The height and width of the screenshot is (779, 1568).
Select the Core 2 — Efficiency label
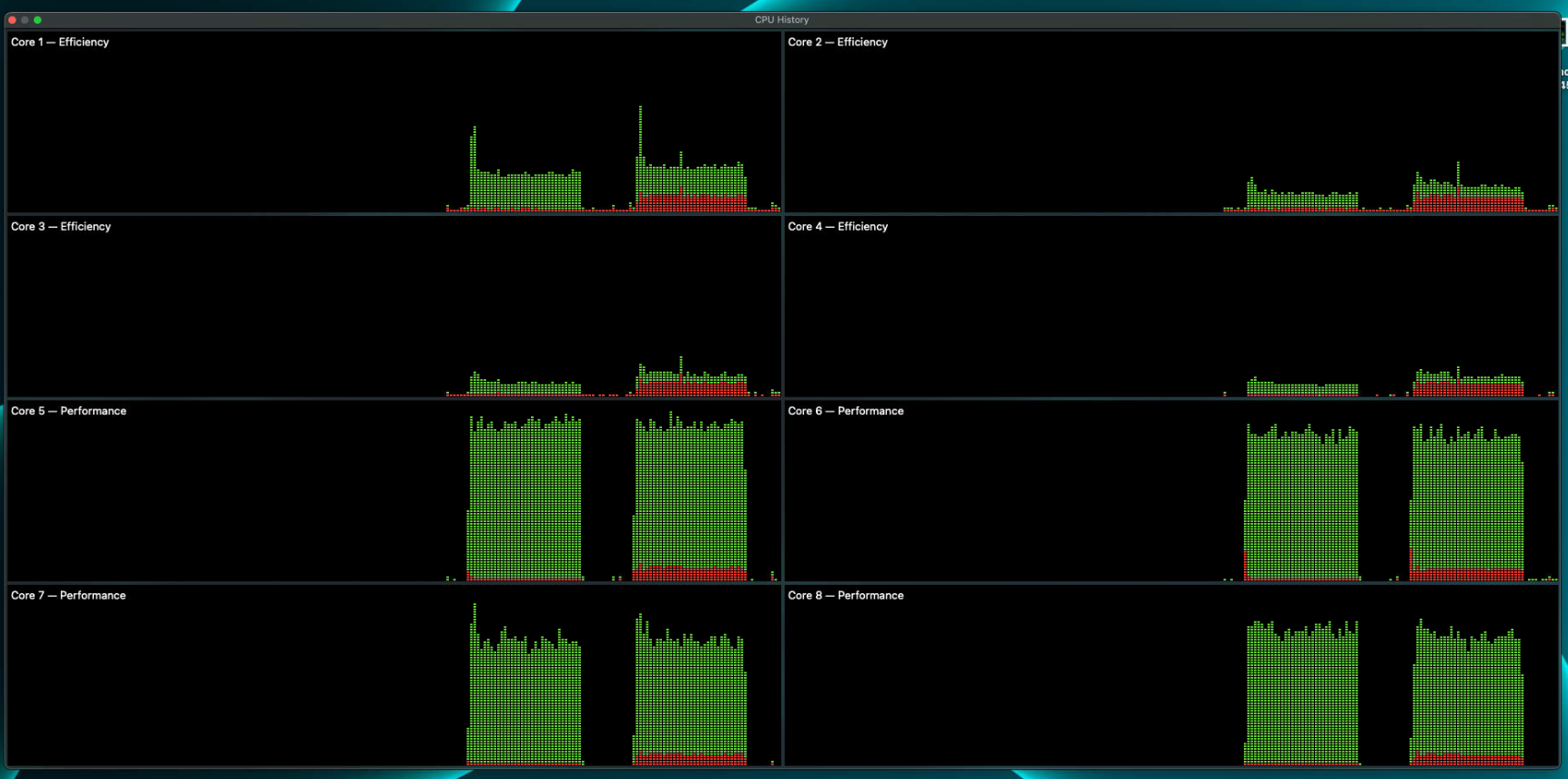coord(838,42)
